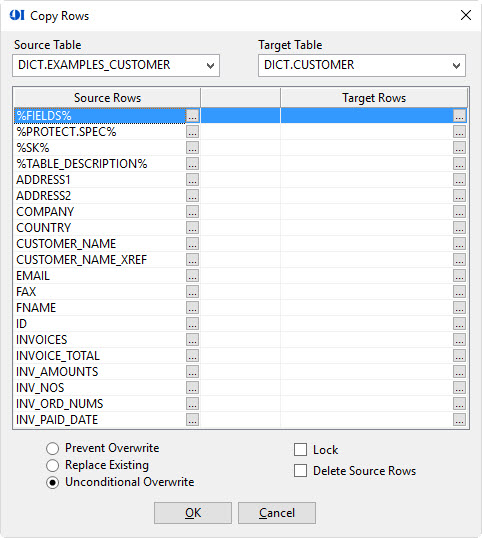Click the ellipsis button beside CUSTOMER_NAME source row
The image size is (482, 538).
tap(192, 244)
